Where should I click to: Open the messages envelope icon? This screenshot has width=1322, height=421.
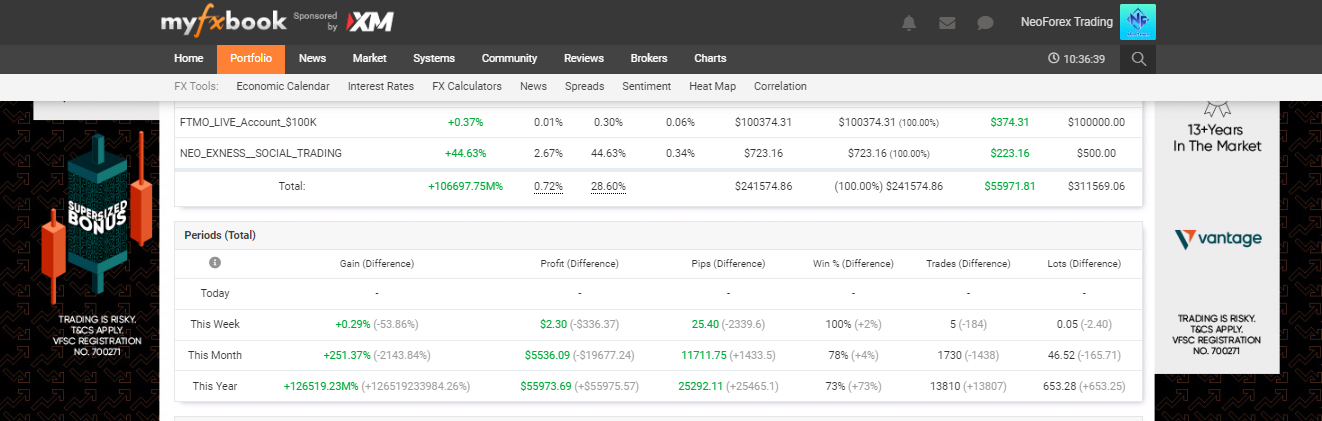[x=947, y=22]
